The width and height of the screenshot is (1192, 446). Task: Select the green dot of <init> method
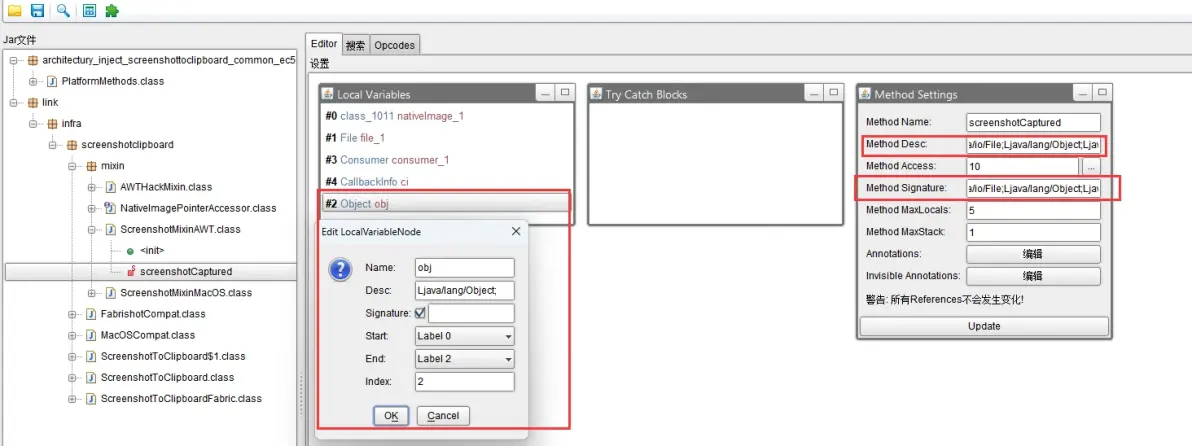point(131,251)
